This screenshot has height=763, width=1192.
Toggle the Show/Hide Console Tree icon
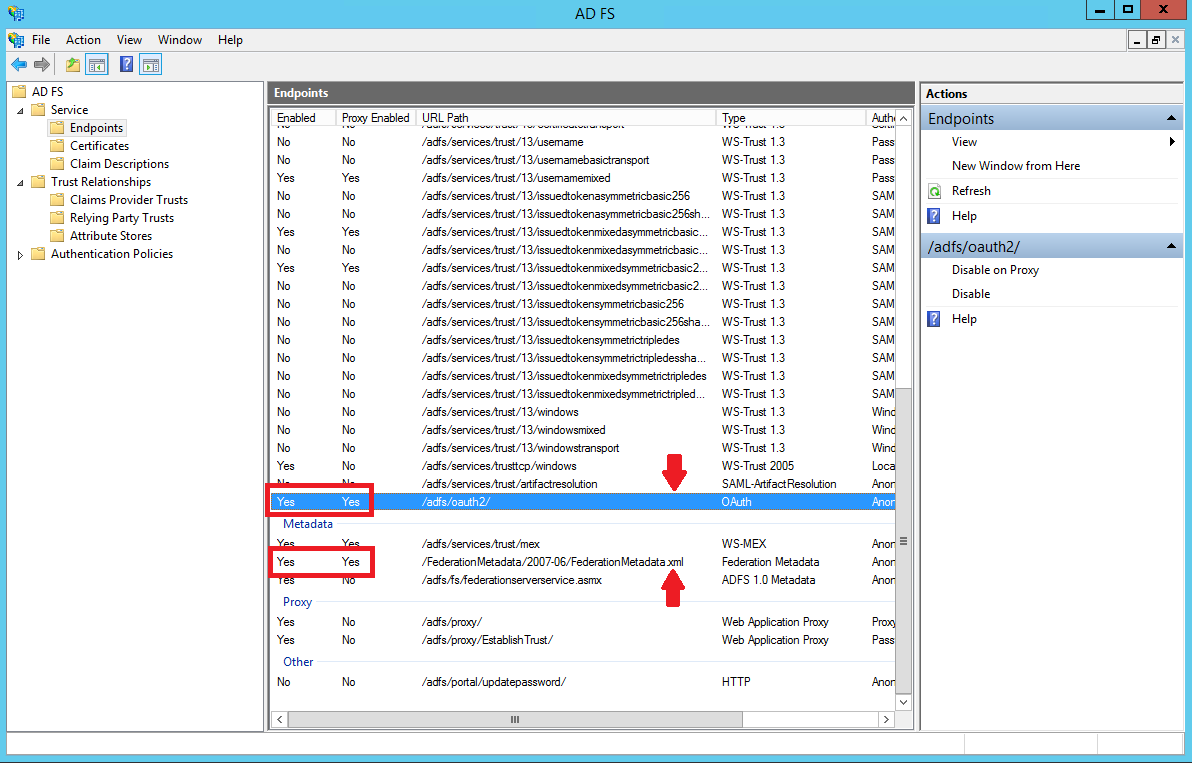(x=97, y=65)
